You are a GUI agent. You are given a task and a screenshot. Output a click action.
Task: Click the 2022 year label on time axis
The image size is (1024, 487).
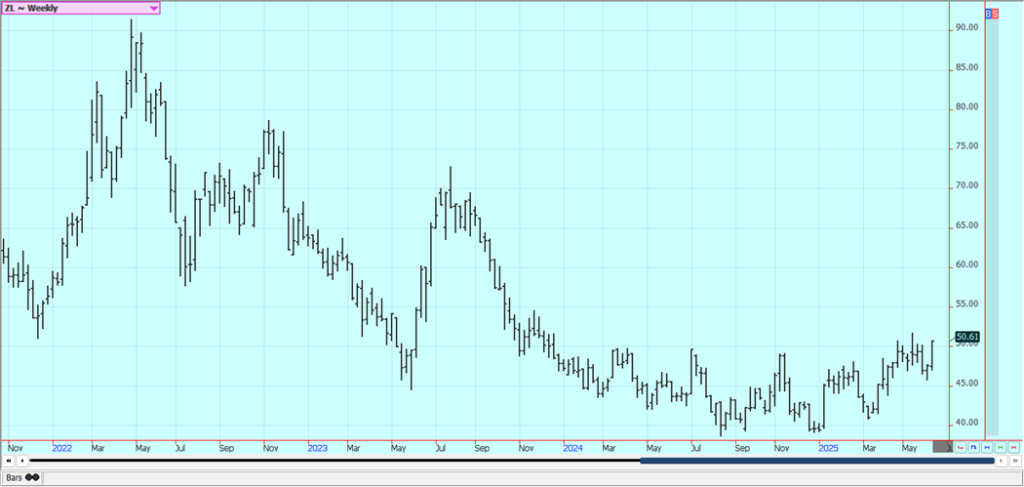click(62, 448)
